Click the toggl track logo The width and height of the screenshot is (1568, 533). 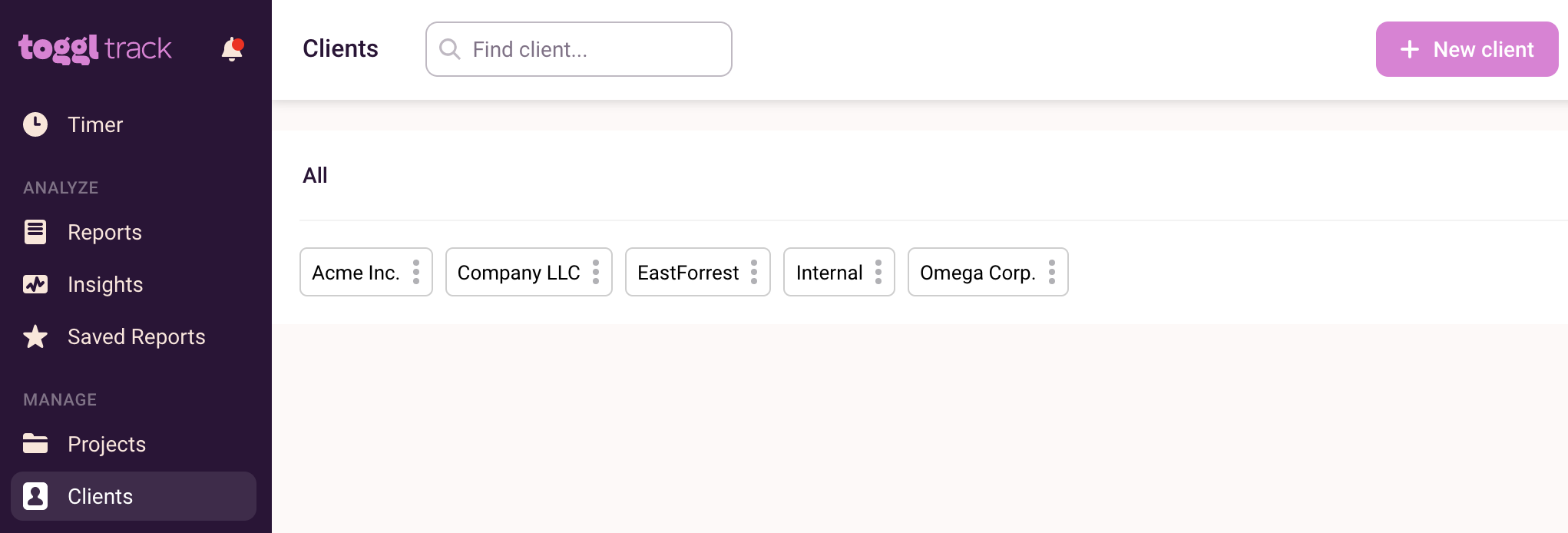pos(95,48)
